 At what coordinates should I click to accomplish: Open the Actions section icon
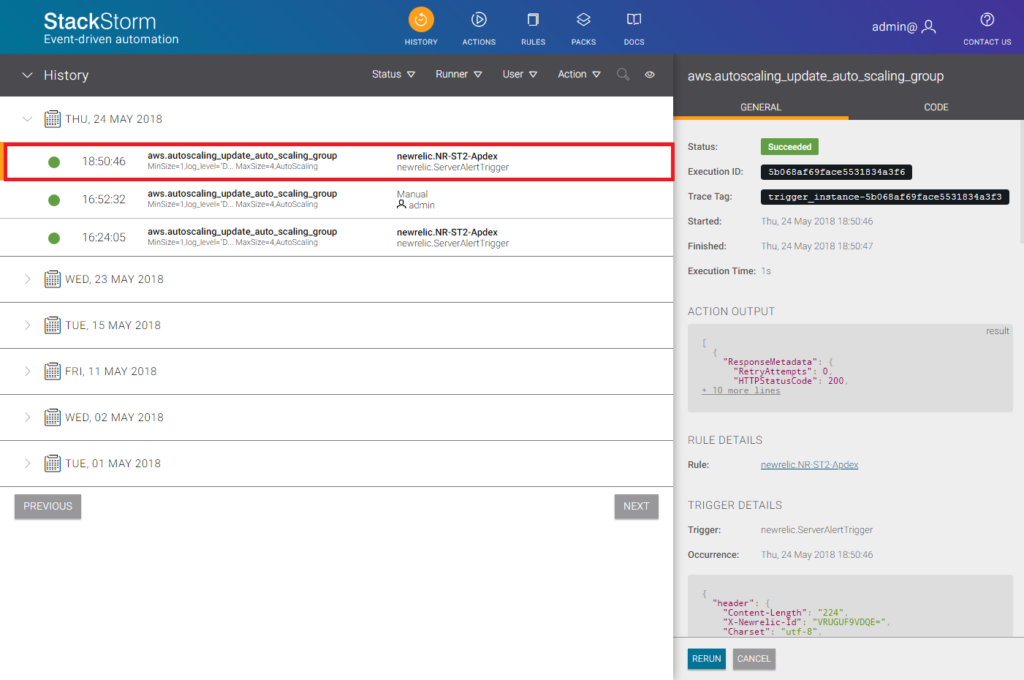[479, 20]
